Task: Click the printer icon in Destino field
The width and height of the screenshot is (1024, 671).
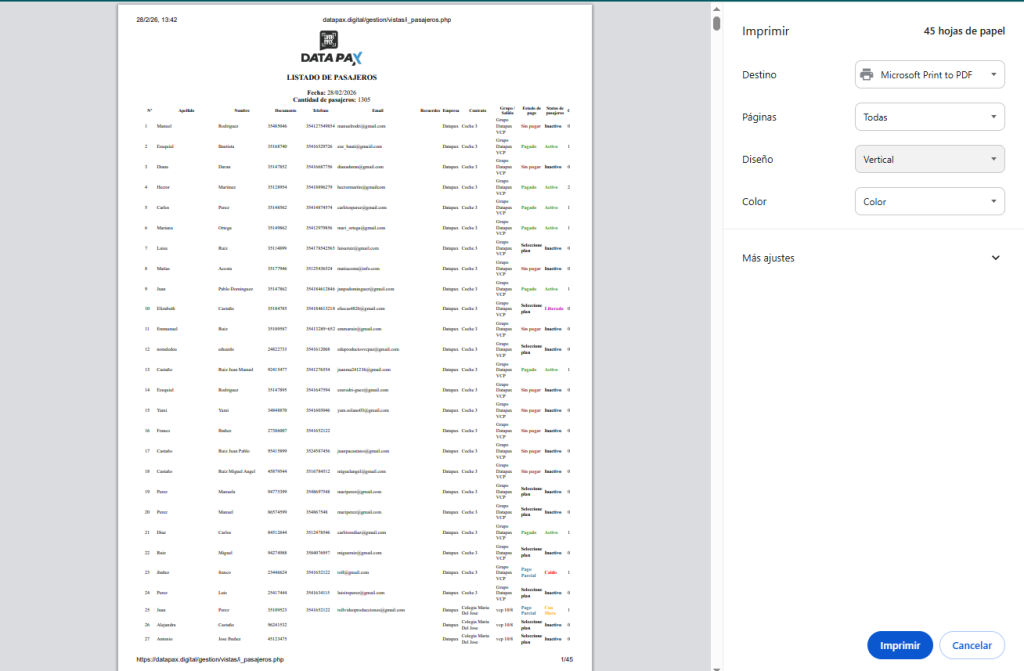Action: 867,75
